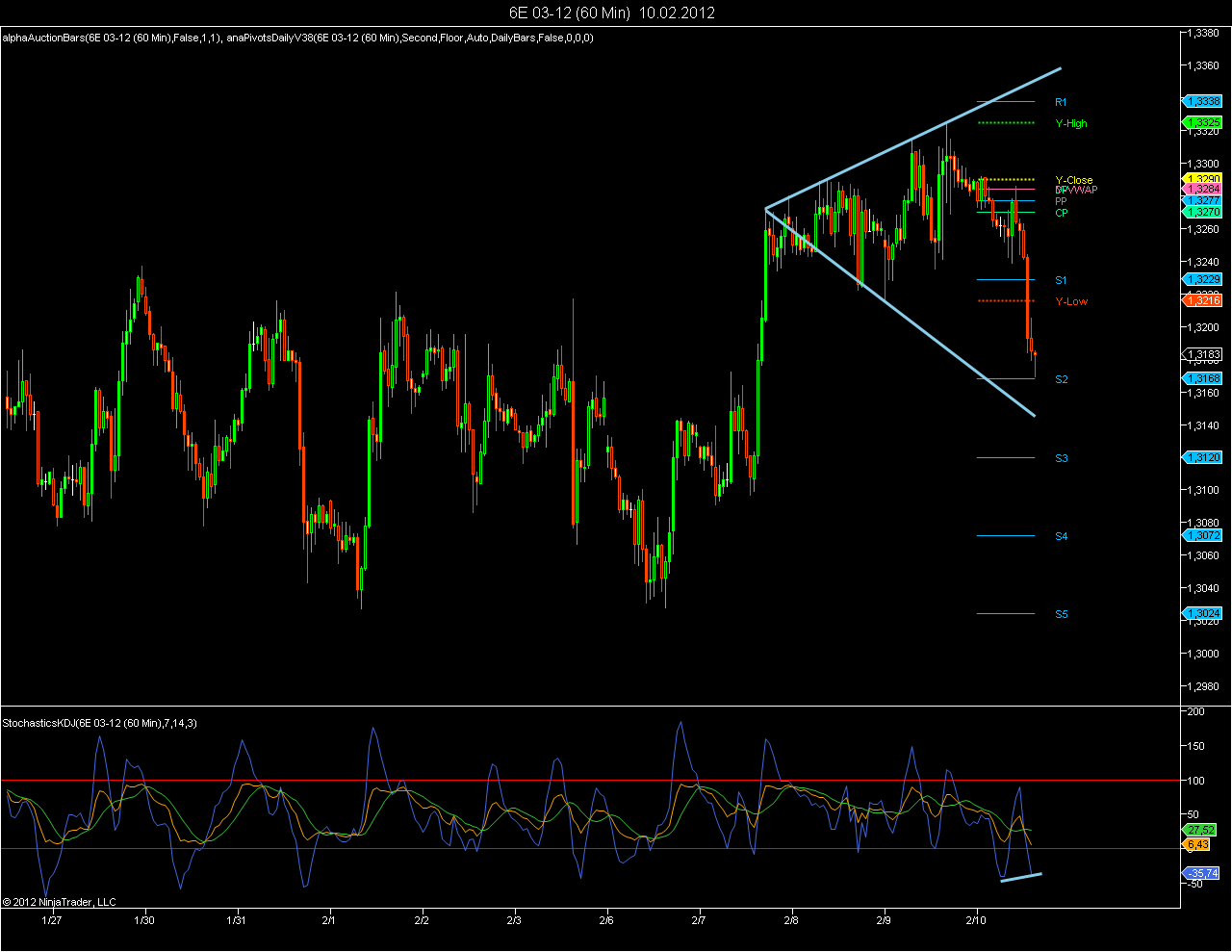Select the yellow 1,3290 price marker
1232x952 pixels.
pos(1202,179)
